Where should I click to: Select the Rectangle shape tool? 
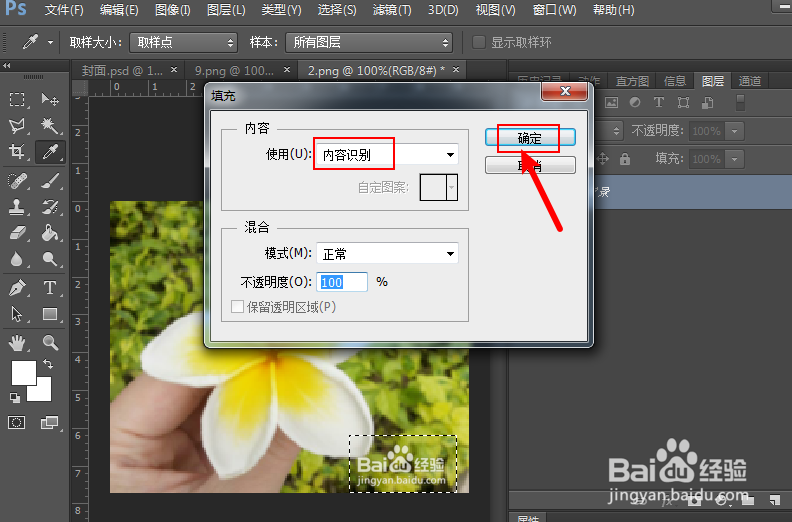50,314
